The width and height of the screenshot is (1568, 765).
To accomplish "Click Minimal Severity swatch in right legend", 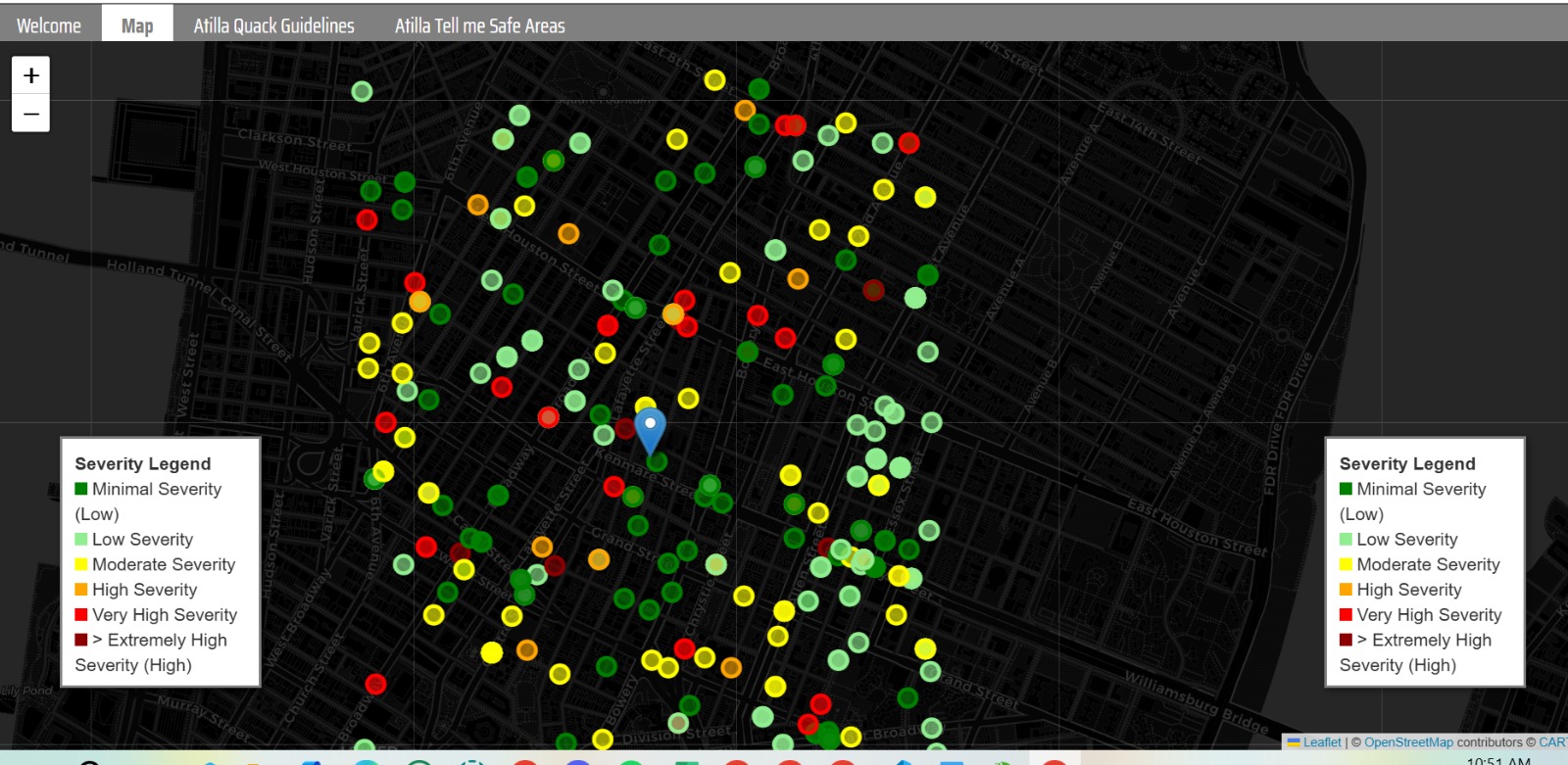I will (1346, 489).
